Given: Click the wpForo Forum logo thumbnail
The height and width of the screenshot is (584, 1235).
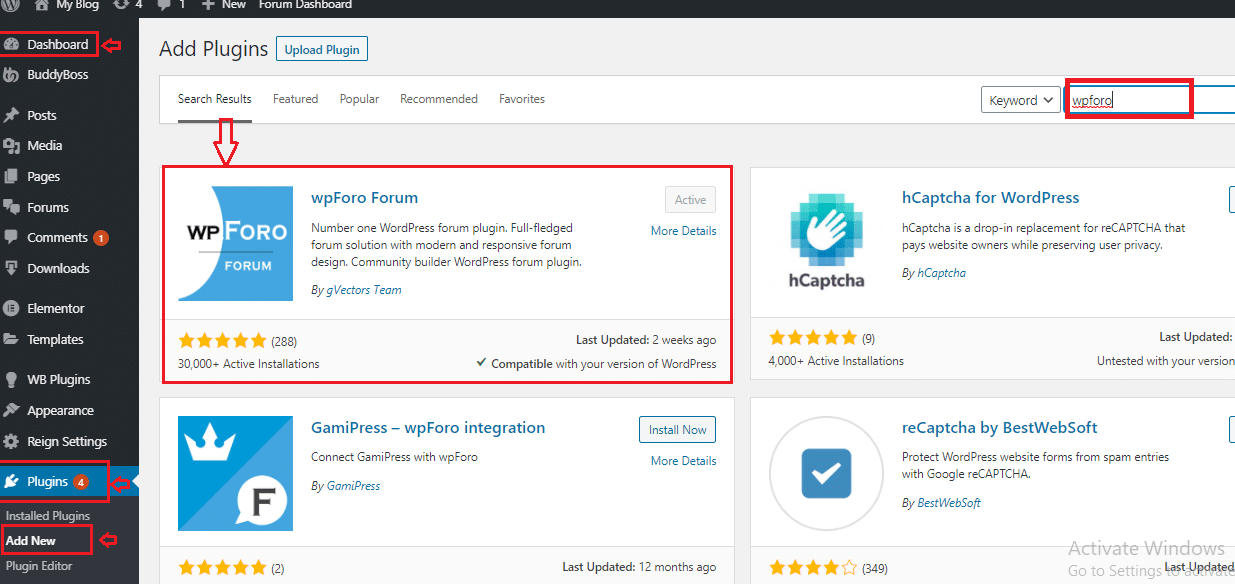Looking at the screenshot, I should point(235,243).
